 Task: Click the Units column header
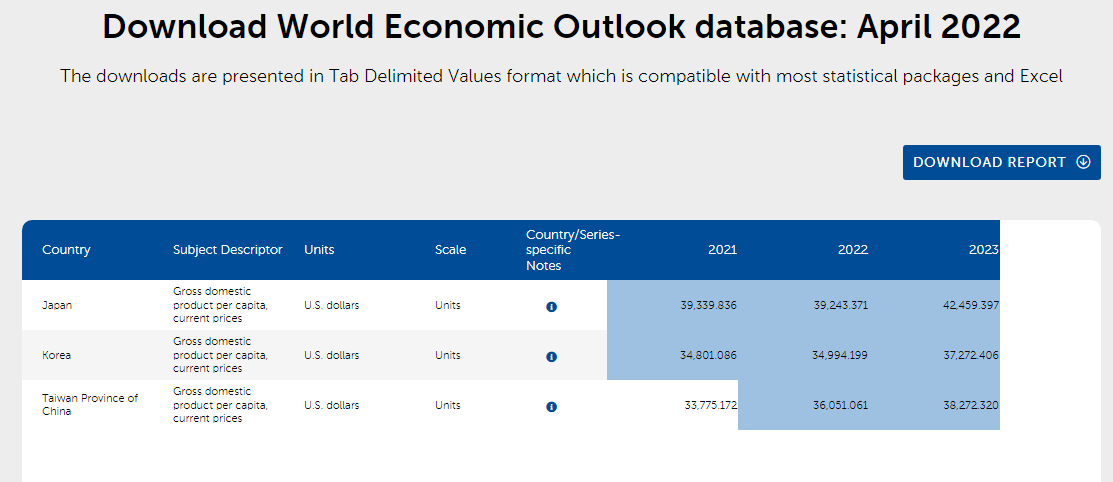(x=319, y=250)
